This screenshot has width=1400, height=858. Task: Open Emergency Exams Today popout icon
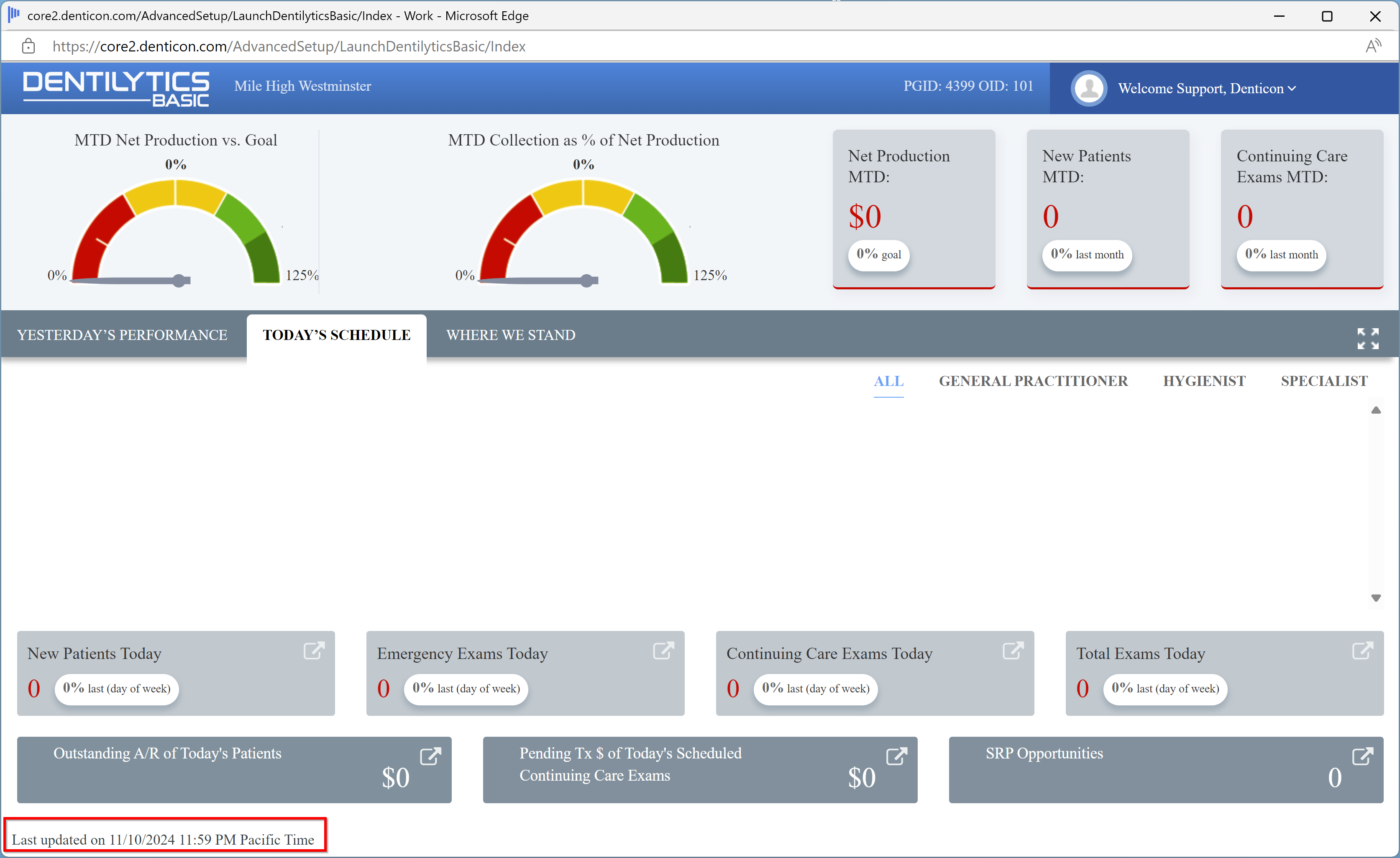[663, 650]
